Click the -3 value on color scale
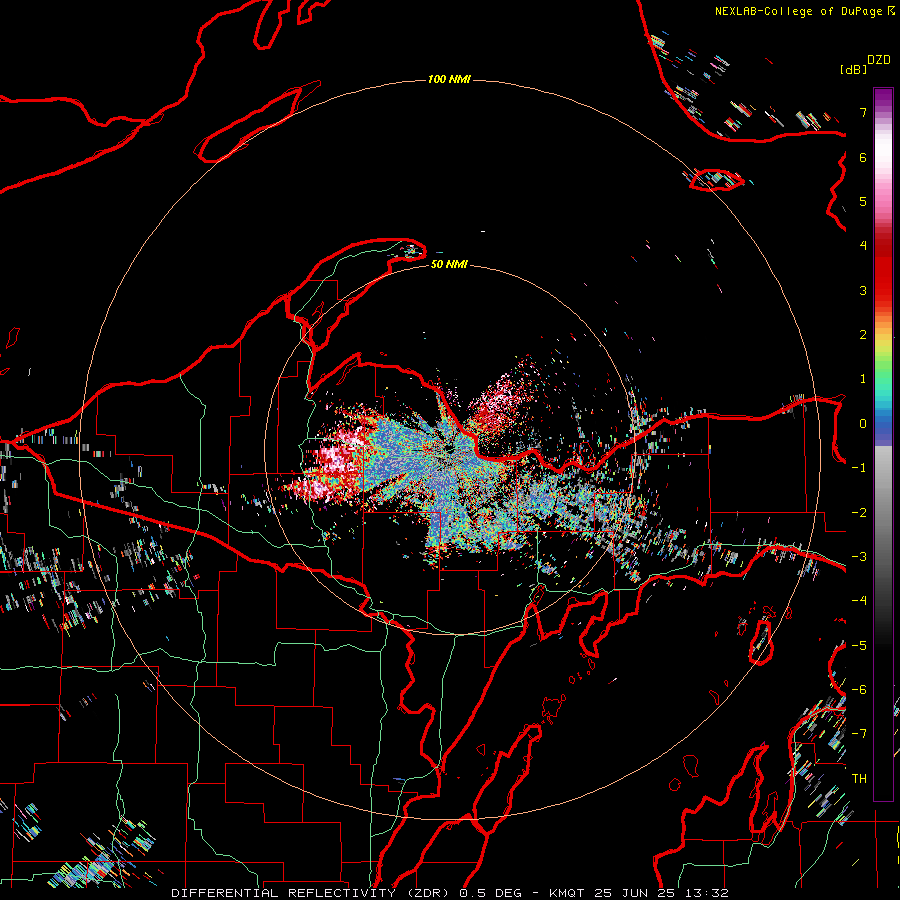The height and width of the screenshot is (900, 900). point(859,557)
